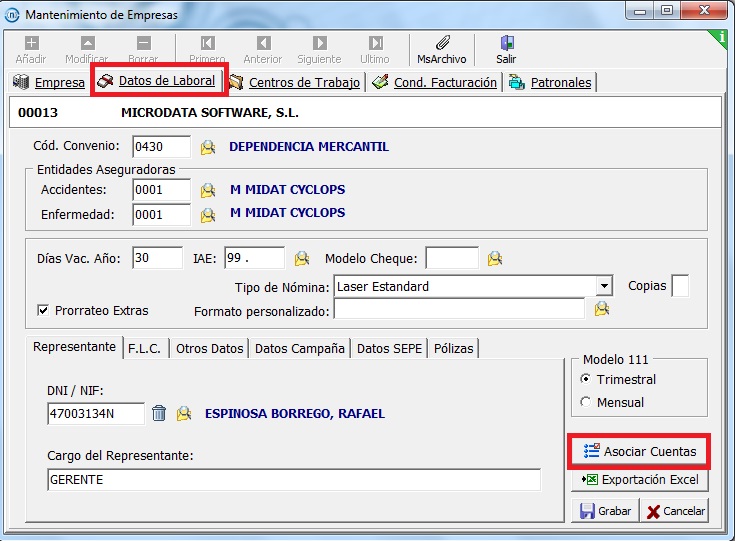The height and width of the screenshot is (541, 735).
Task: Click company code 00013 text
Action: (x=38, y=113)
